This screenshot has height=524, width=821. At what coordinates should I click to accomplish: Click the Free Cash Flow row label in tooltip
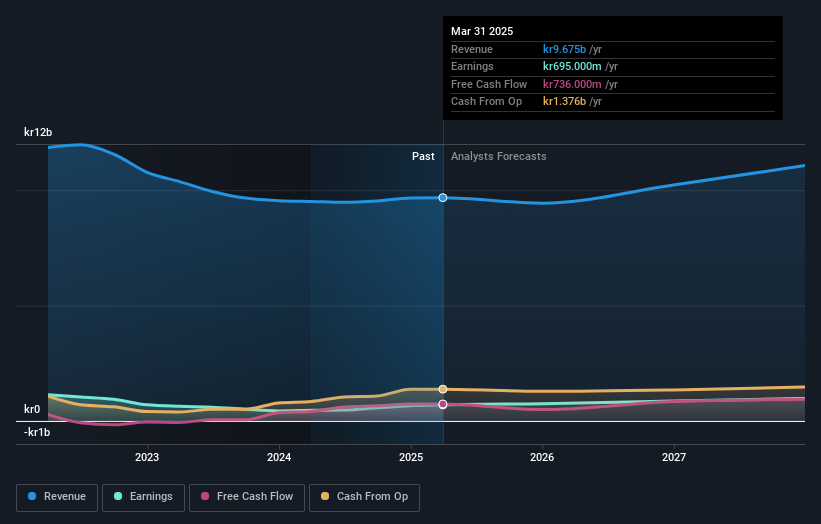click(489, 84)
